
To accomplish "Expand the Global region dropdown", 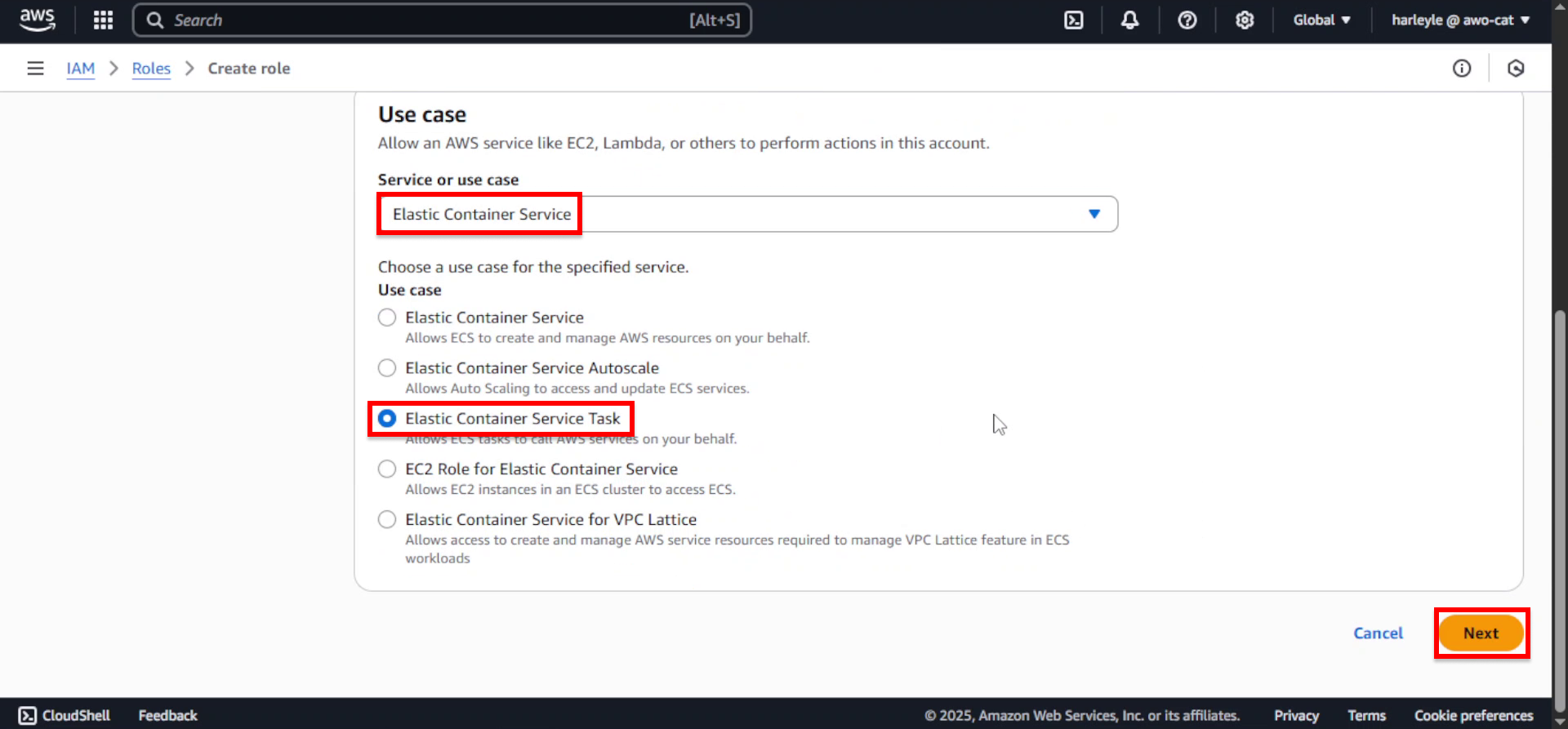I will point(1321,20).
